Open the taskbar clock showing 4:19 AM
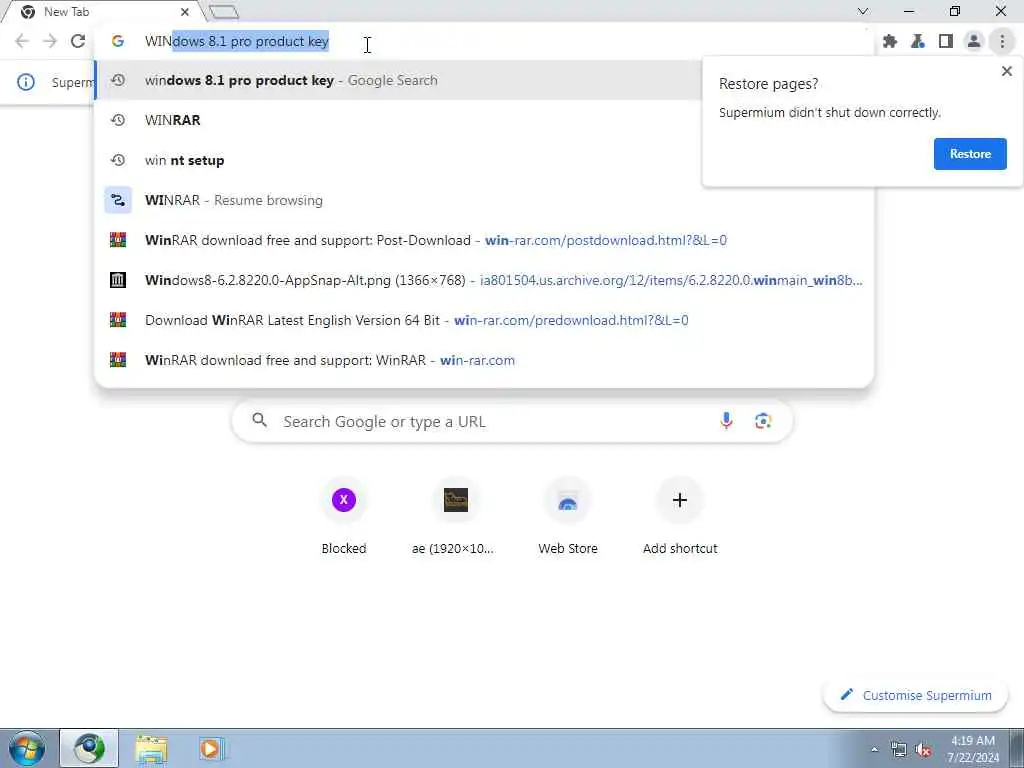 pos(973,748)
